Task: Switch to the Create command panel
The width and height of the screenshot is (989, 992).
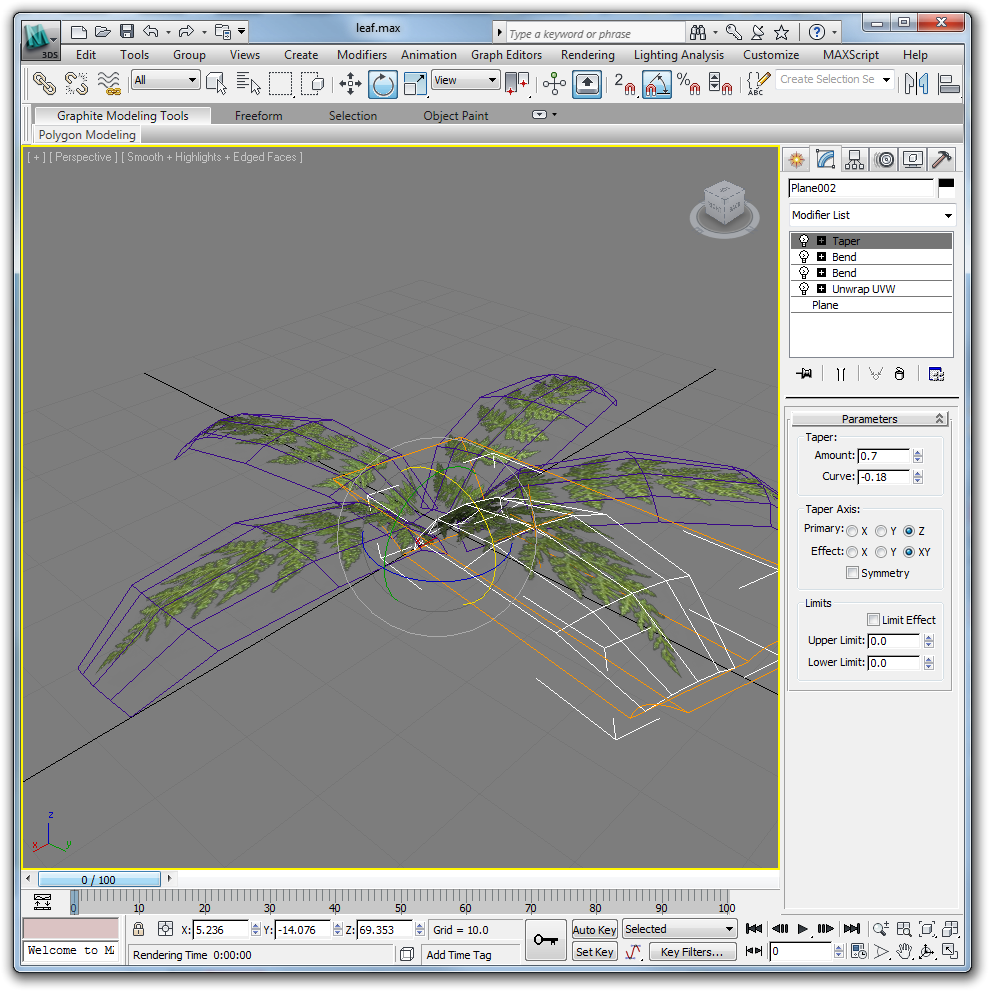Action: (796, 159)
